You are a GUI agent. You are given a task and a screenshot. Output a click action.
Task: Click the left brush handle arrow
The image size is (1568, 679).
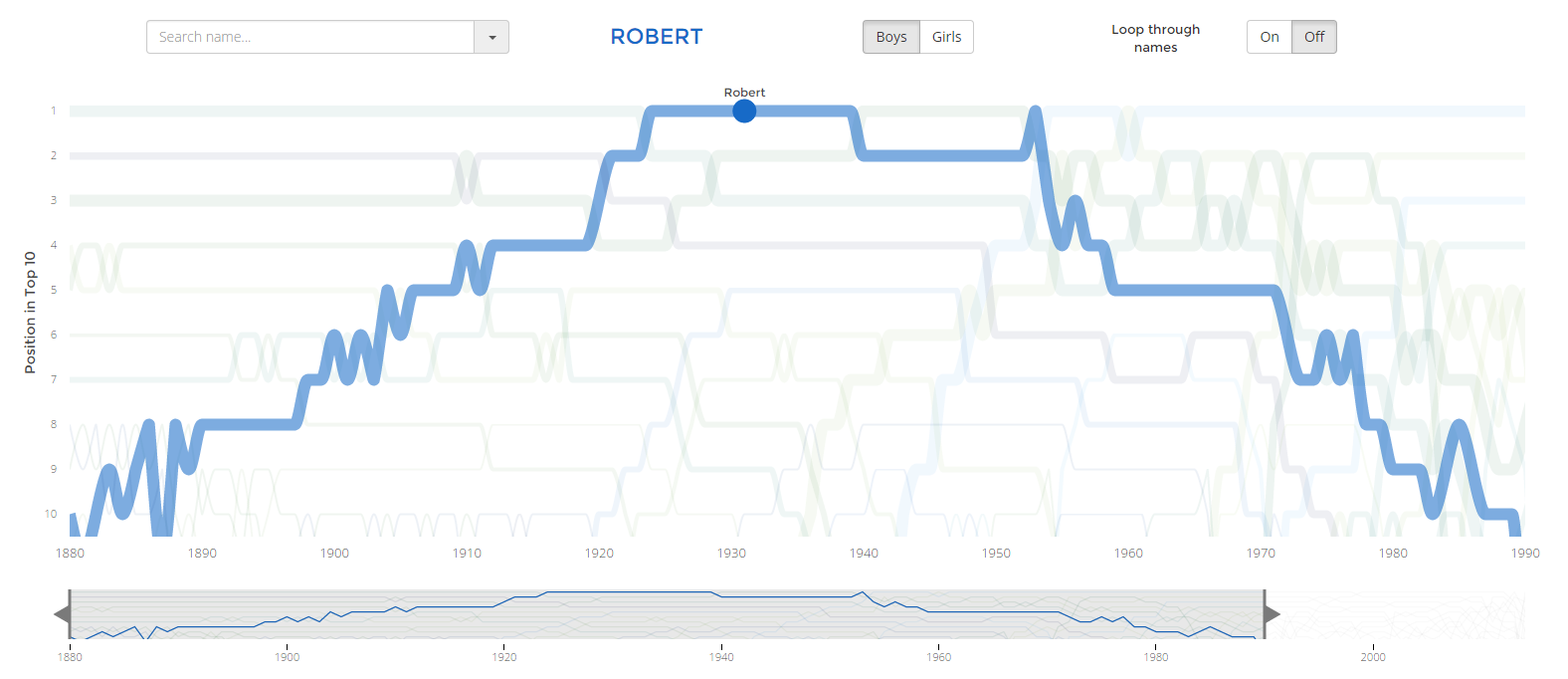pos(62,614)
